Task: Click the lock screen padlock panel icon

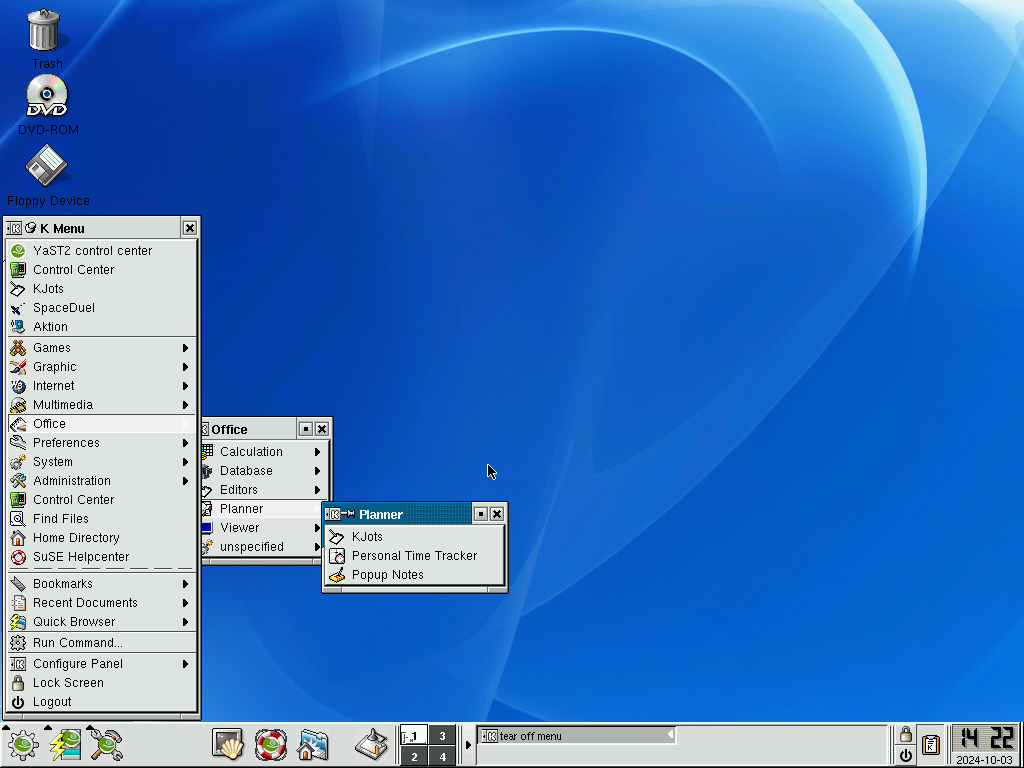Action: click(905, 734)
